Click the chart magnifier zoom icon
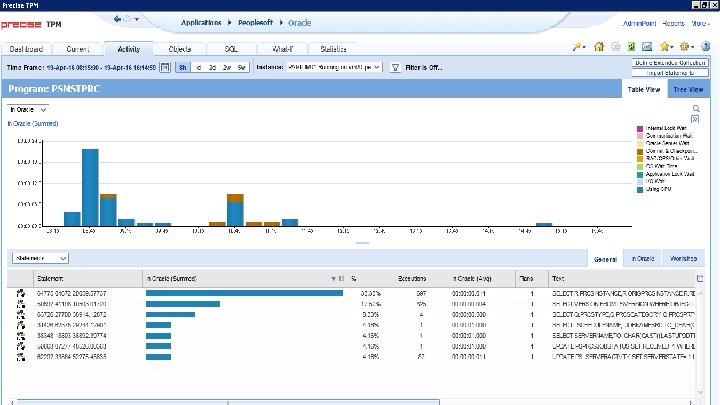 point(696,109)
